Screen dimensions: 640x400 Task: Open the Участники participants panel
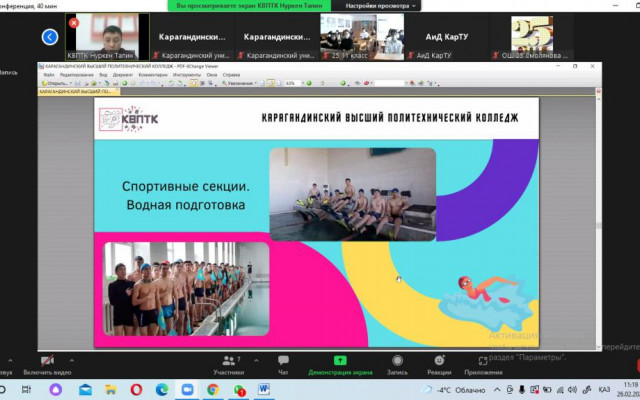(x=229, y=365)
